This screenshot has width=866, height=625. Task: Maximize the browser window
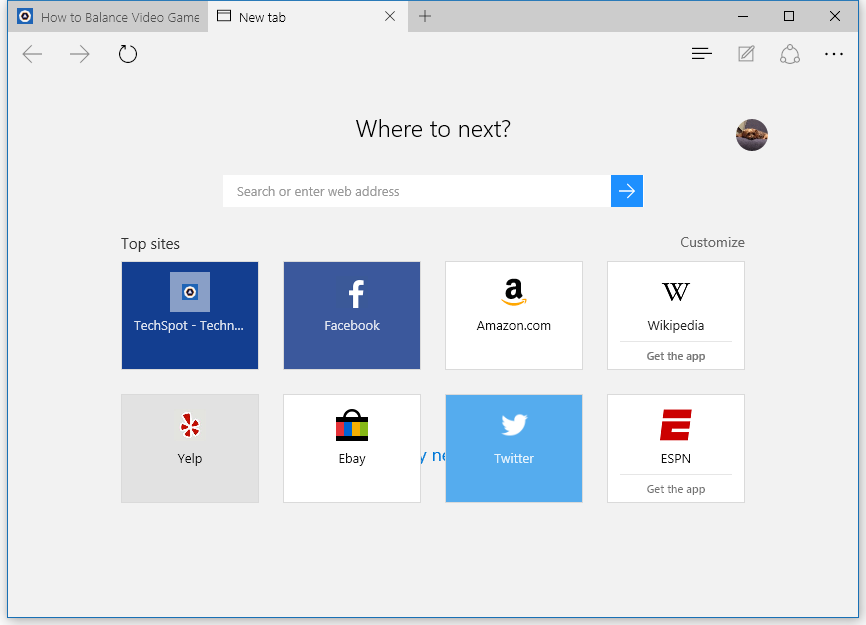click(789, 17)
